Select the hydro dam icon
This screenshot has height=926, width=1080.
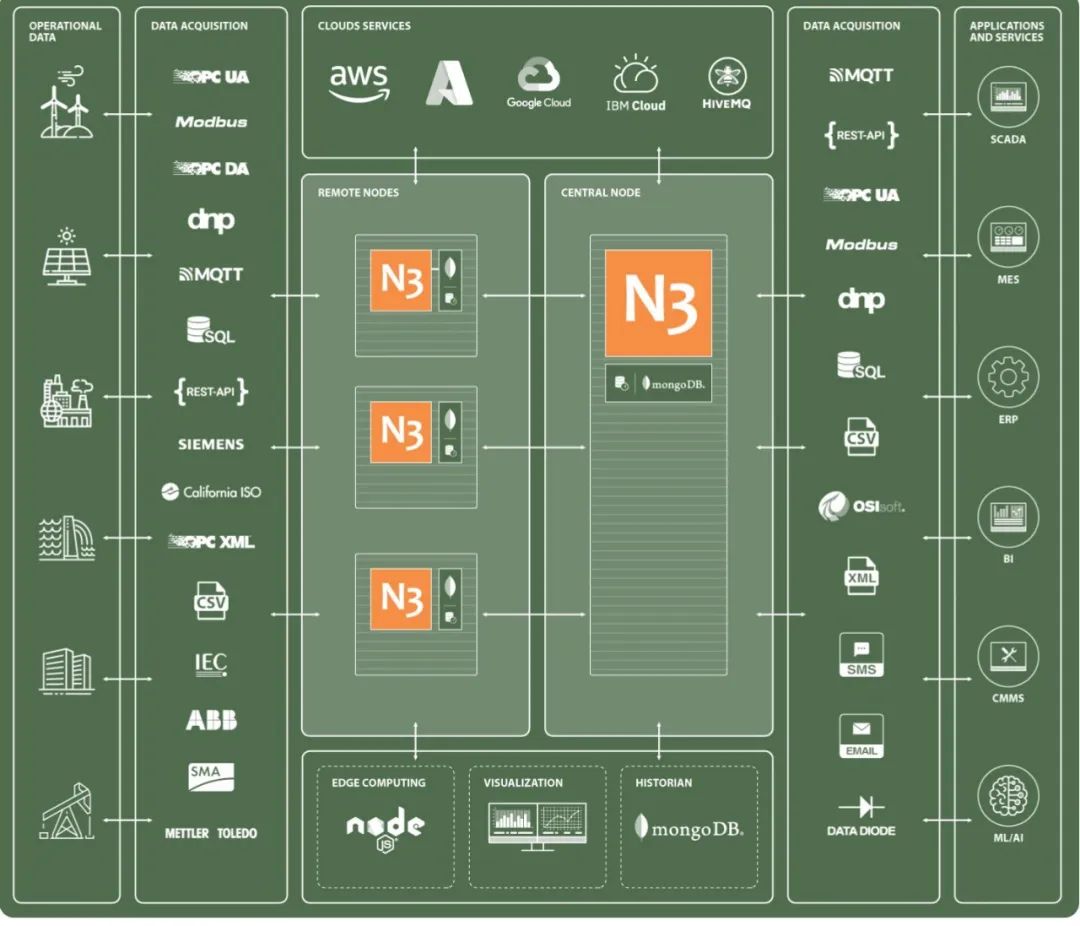[66, 538]
